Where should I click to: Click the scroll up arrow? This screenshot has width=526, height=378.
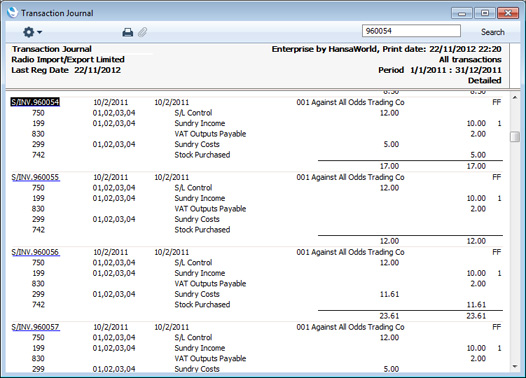[515, 97]
